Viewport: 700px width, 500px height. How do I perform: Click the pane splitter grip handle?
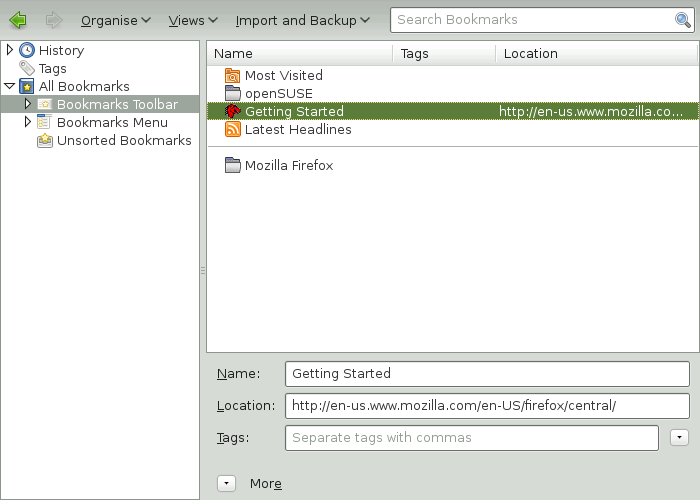(x=203, y=270)
